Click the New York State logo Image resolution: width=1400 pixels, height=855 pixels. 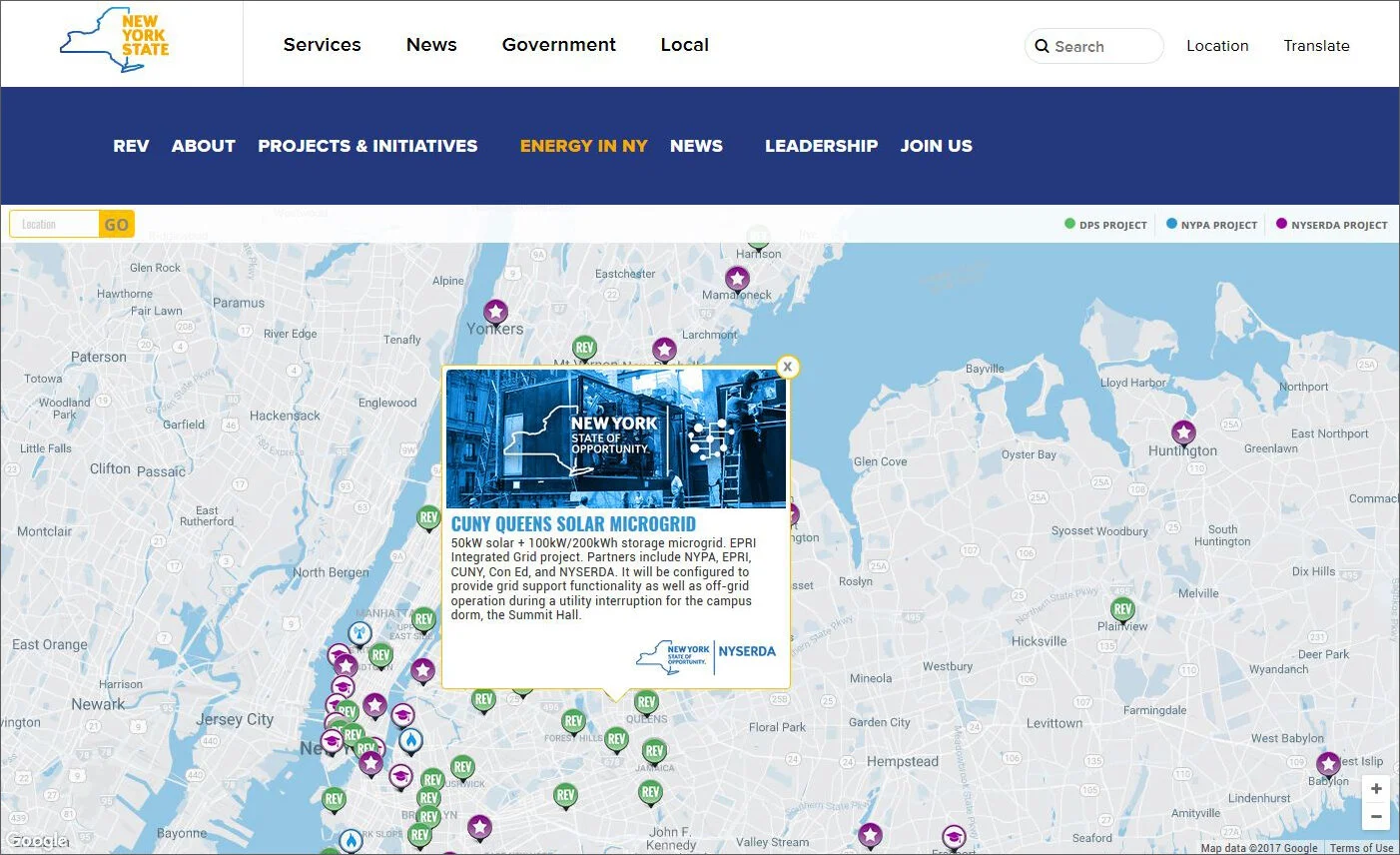115,40
